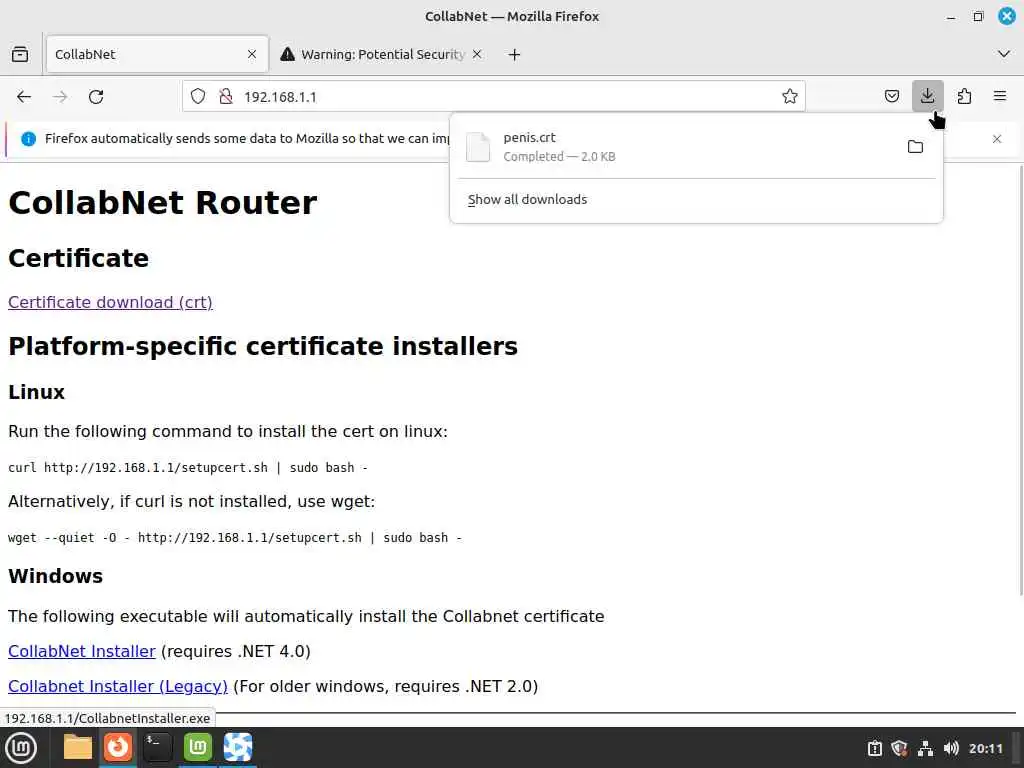Screen dimensions: 1024x768
Task: Click the blue pinwheel taskbar application icon
Action: pyautogui.click(x=238, y=747)
